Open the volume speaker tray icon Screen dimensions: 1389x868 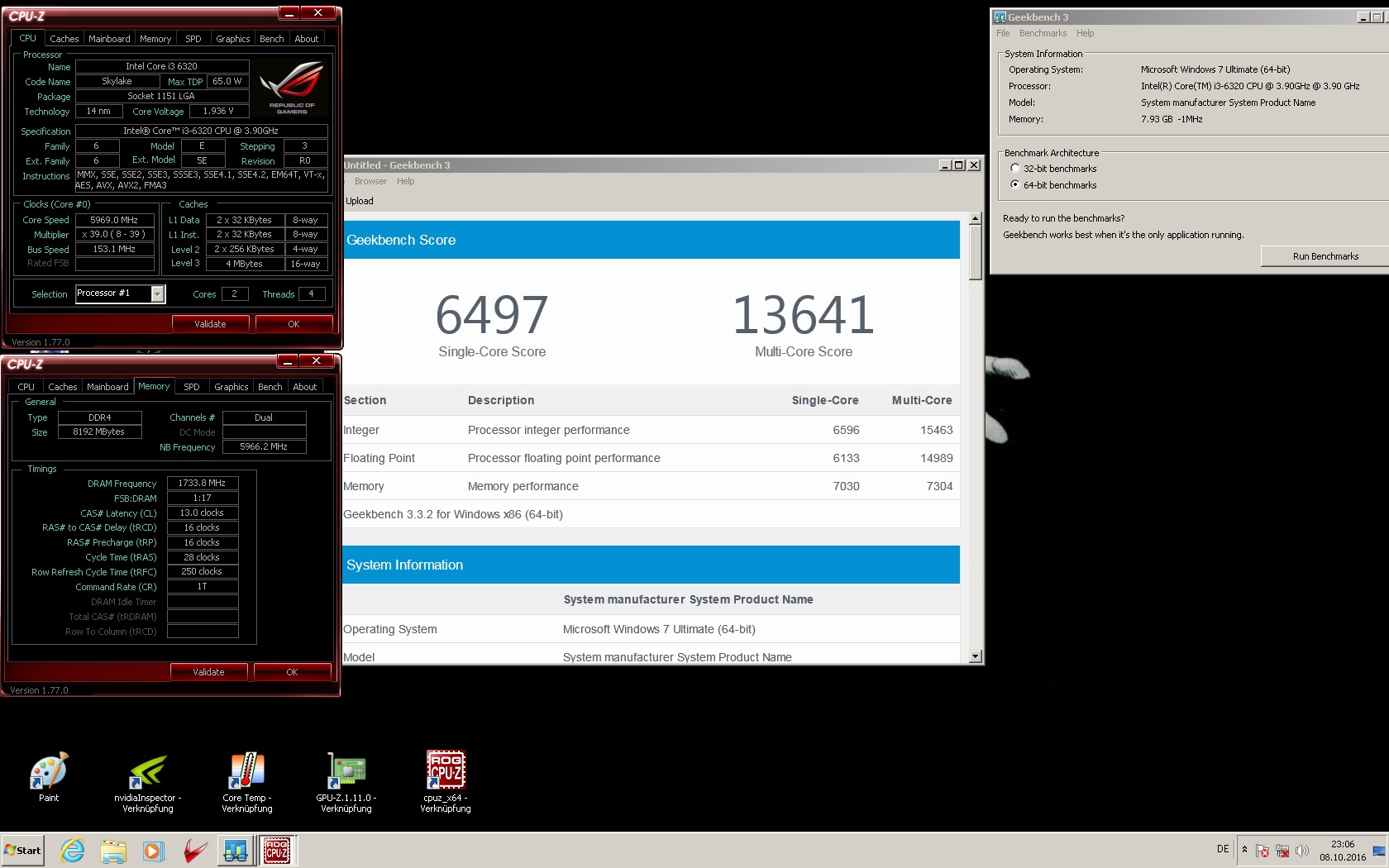[x=1302, y=851]
